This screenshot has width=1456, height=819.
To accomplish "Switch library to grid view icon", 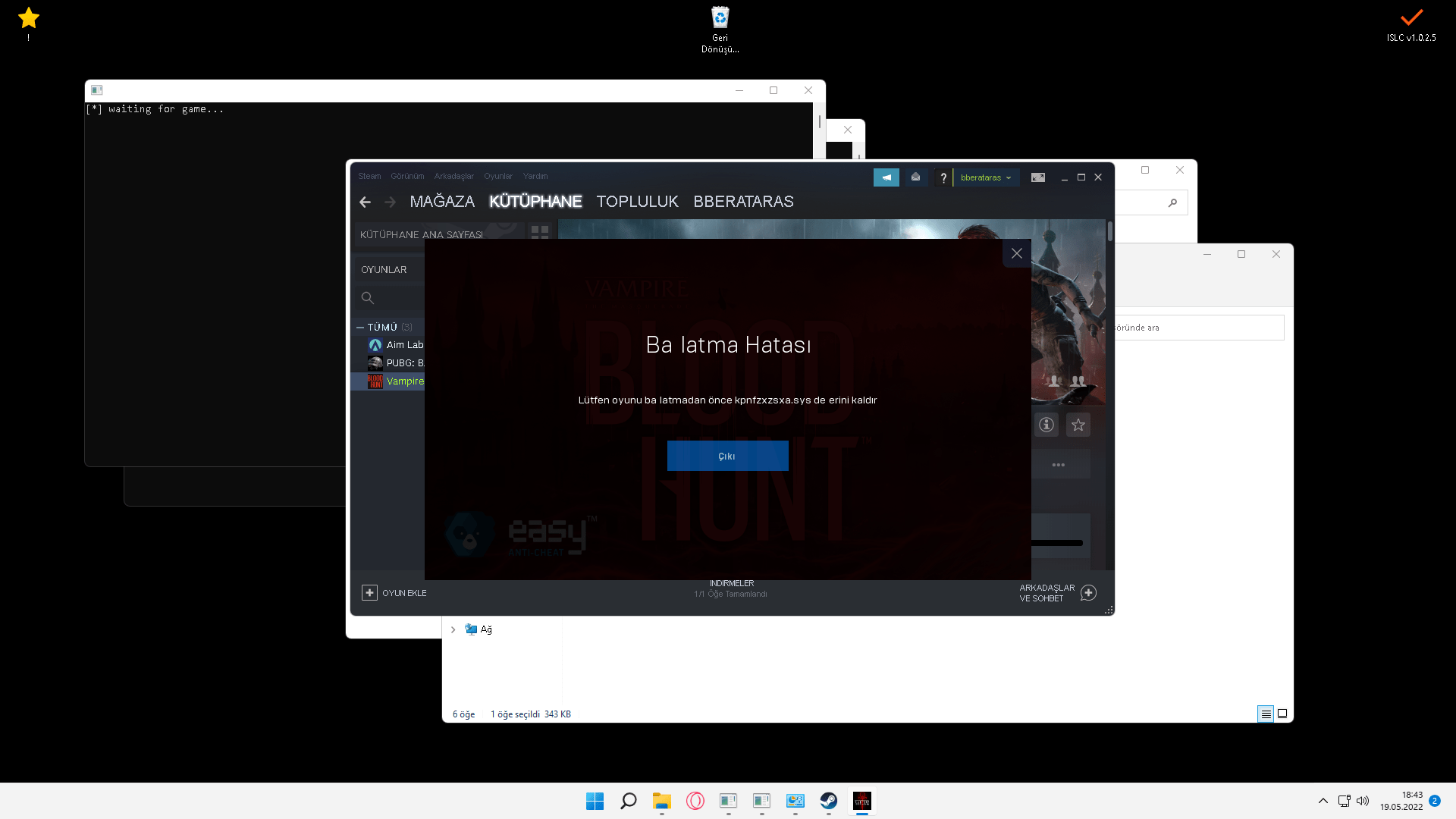I will click(540, 232).
